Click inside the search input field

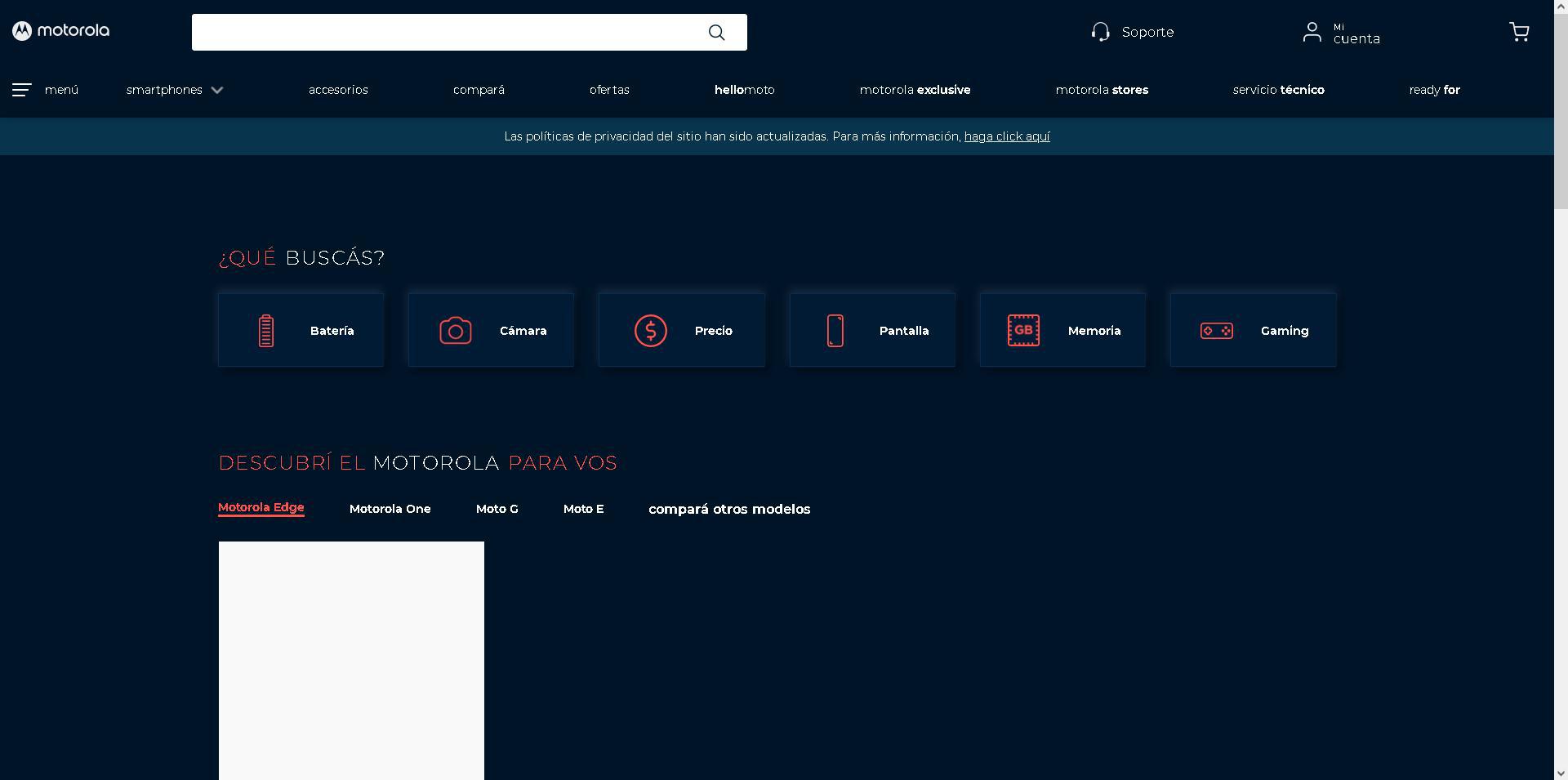coord(449,32)
